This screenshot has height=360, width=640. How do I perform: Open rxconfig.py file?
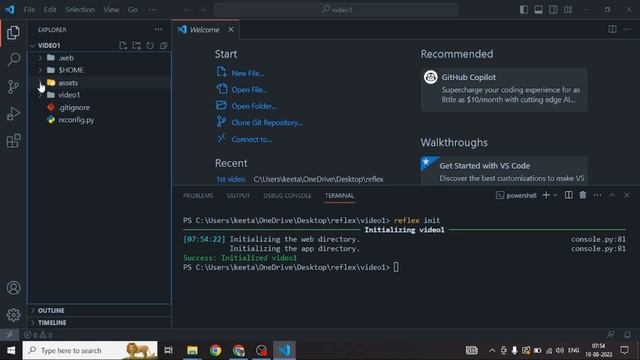99,120
